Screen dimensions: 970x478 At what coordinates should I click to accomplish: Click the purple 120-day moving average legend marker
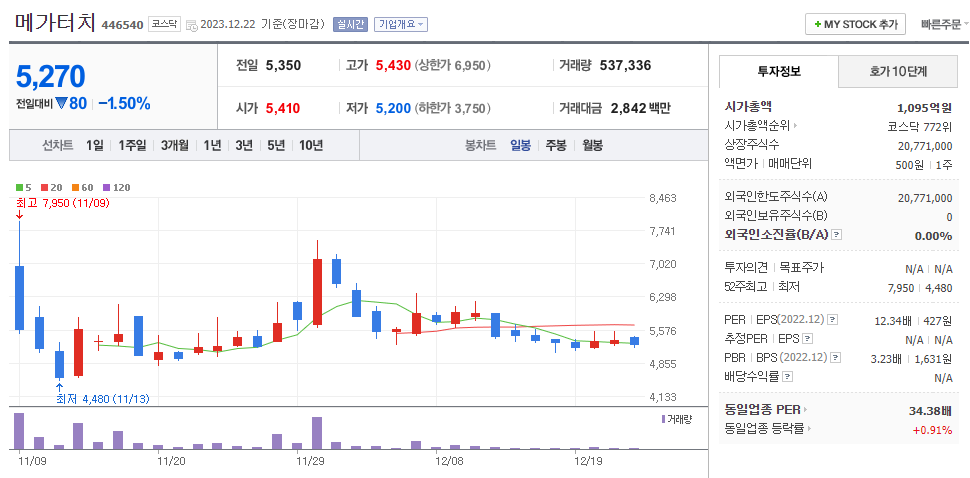(106, 187)
